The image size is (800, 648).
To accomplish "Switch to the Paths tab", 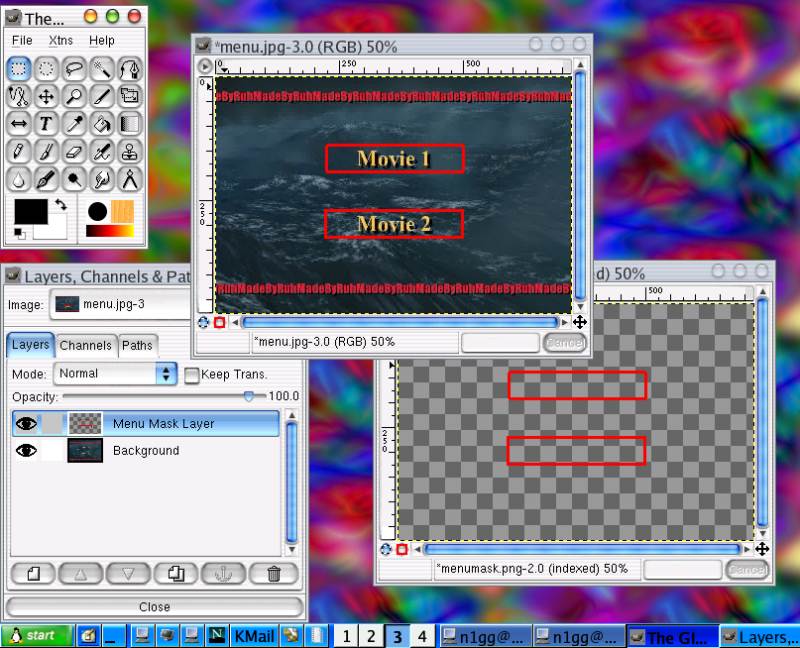I will pyautogui.click(x=137, y=345).
